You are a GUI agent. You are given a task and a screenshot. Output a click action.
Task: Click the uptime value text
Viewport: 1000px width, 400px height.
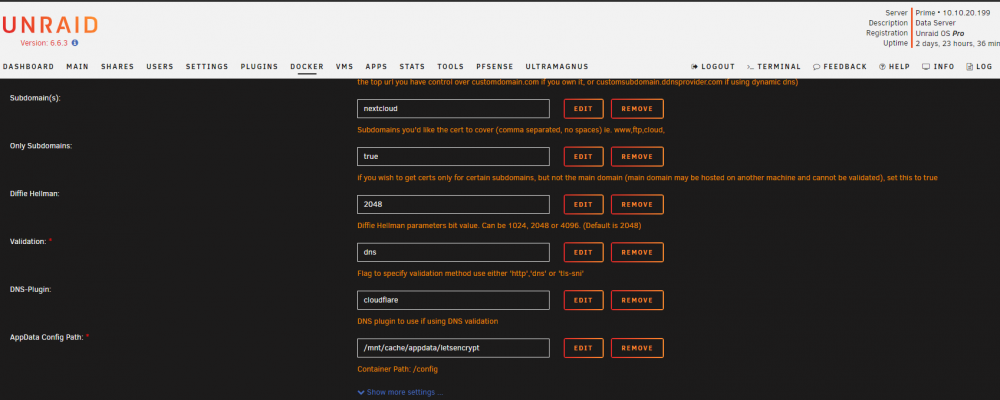(x=957, y=43)
